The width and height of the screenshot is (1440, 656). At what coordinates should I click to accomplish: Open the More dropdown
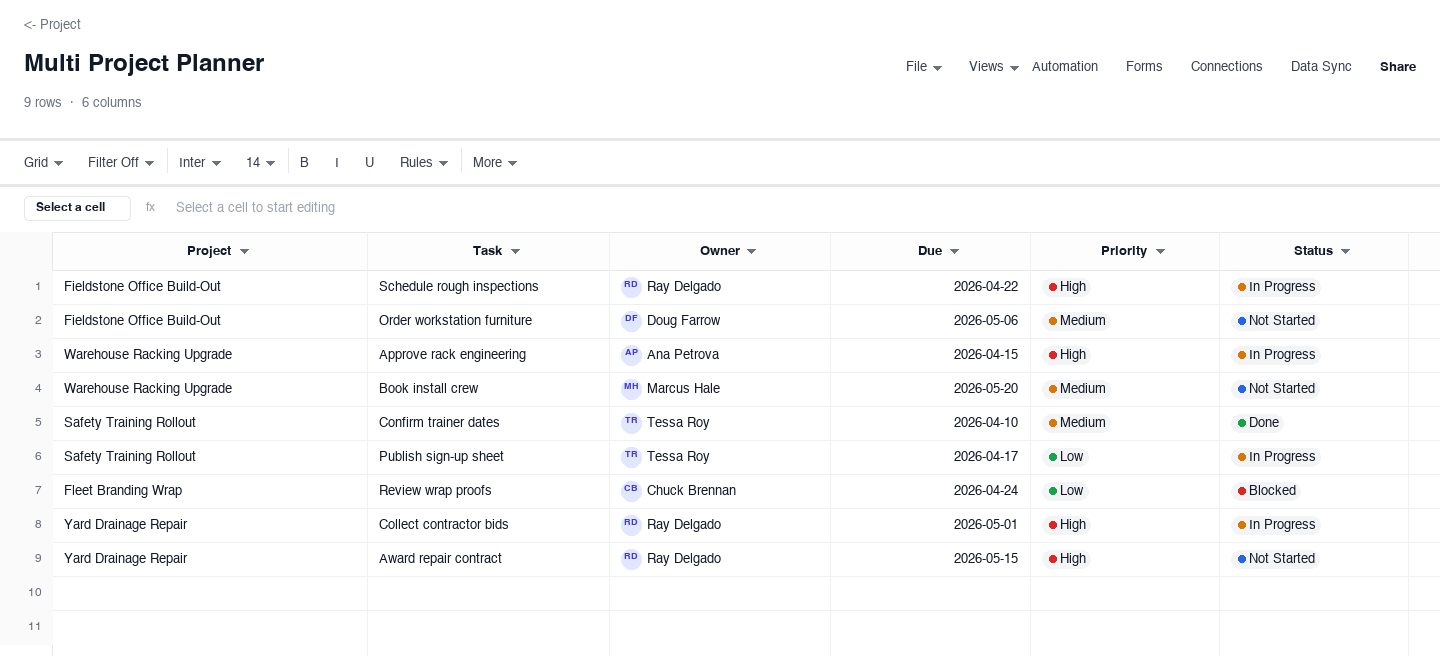click(495, 162)
